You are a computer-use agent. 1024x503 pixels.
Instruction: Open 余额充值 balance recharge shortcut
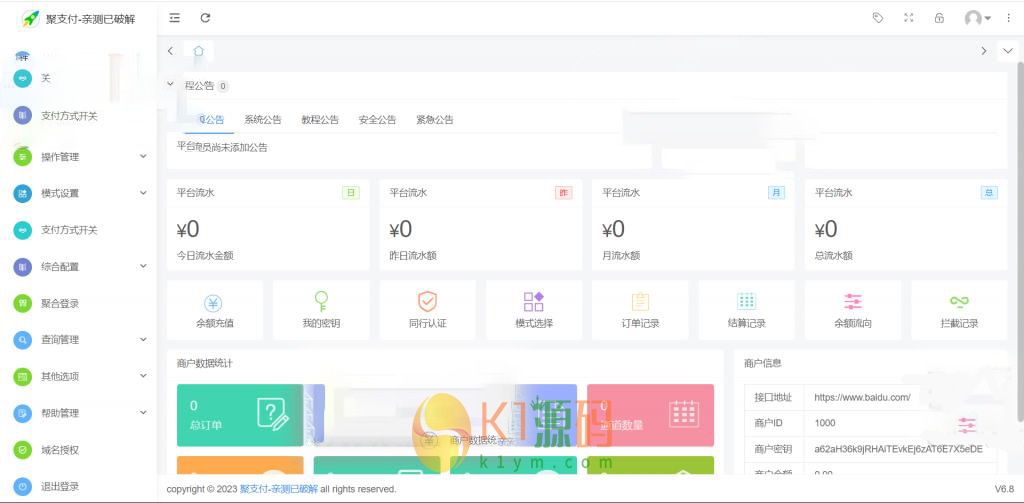(215, 310)
